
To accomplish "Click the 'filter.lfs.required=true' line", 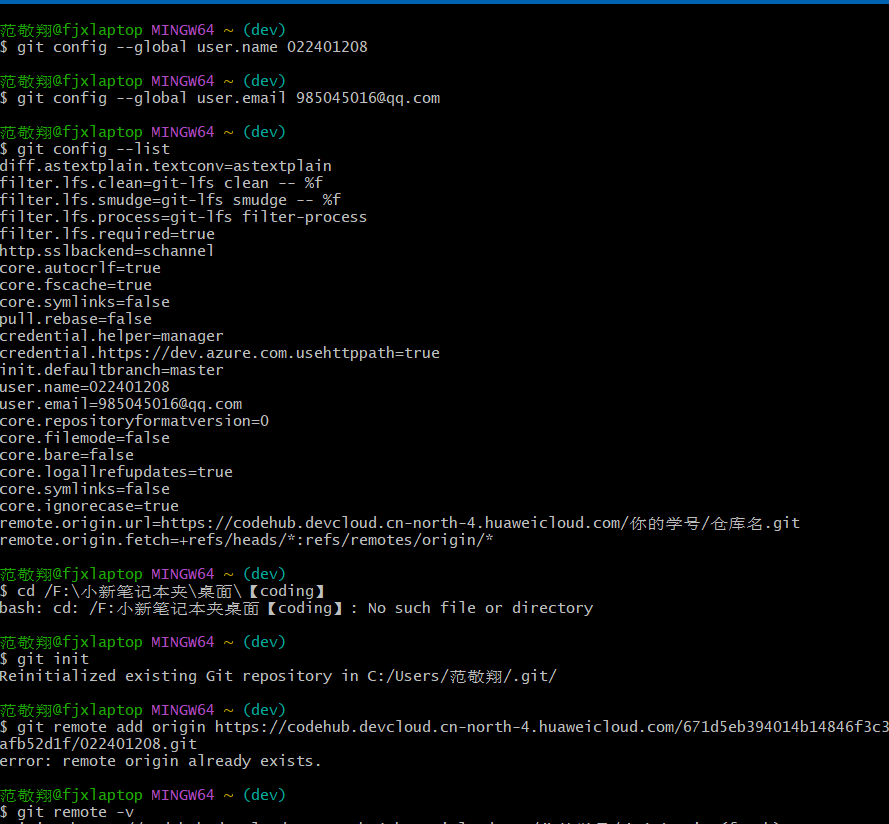I will (x=107, y=234).
